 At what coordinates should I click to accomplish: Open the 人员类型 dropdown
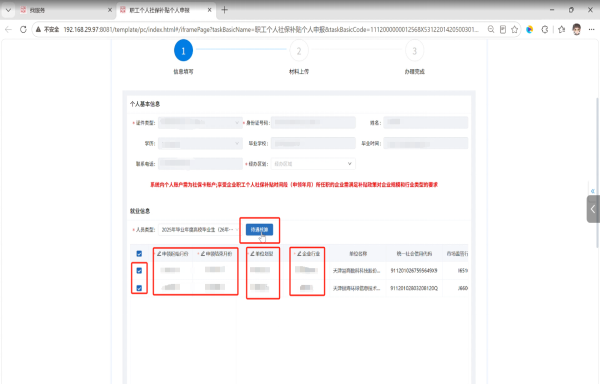[199, 229]
